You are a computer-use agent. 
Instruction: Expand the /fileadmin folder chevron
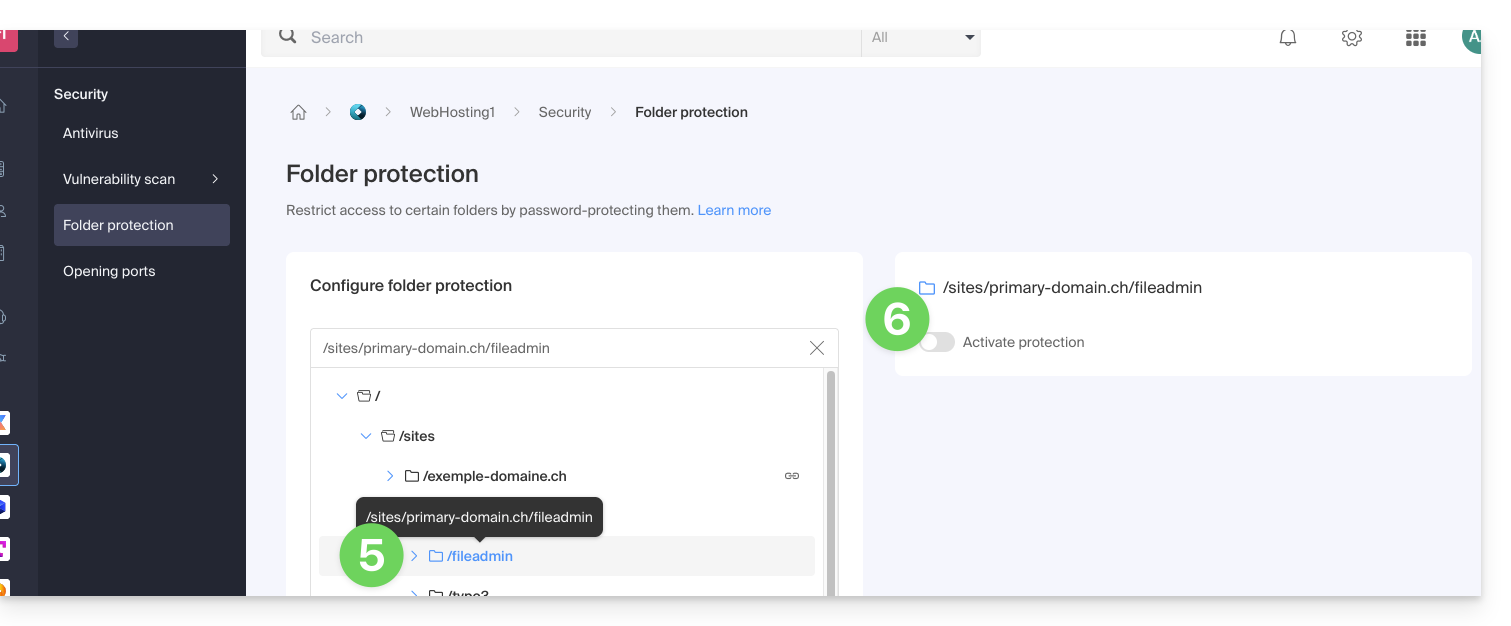tap(414, 556)
